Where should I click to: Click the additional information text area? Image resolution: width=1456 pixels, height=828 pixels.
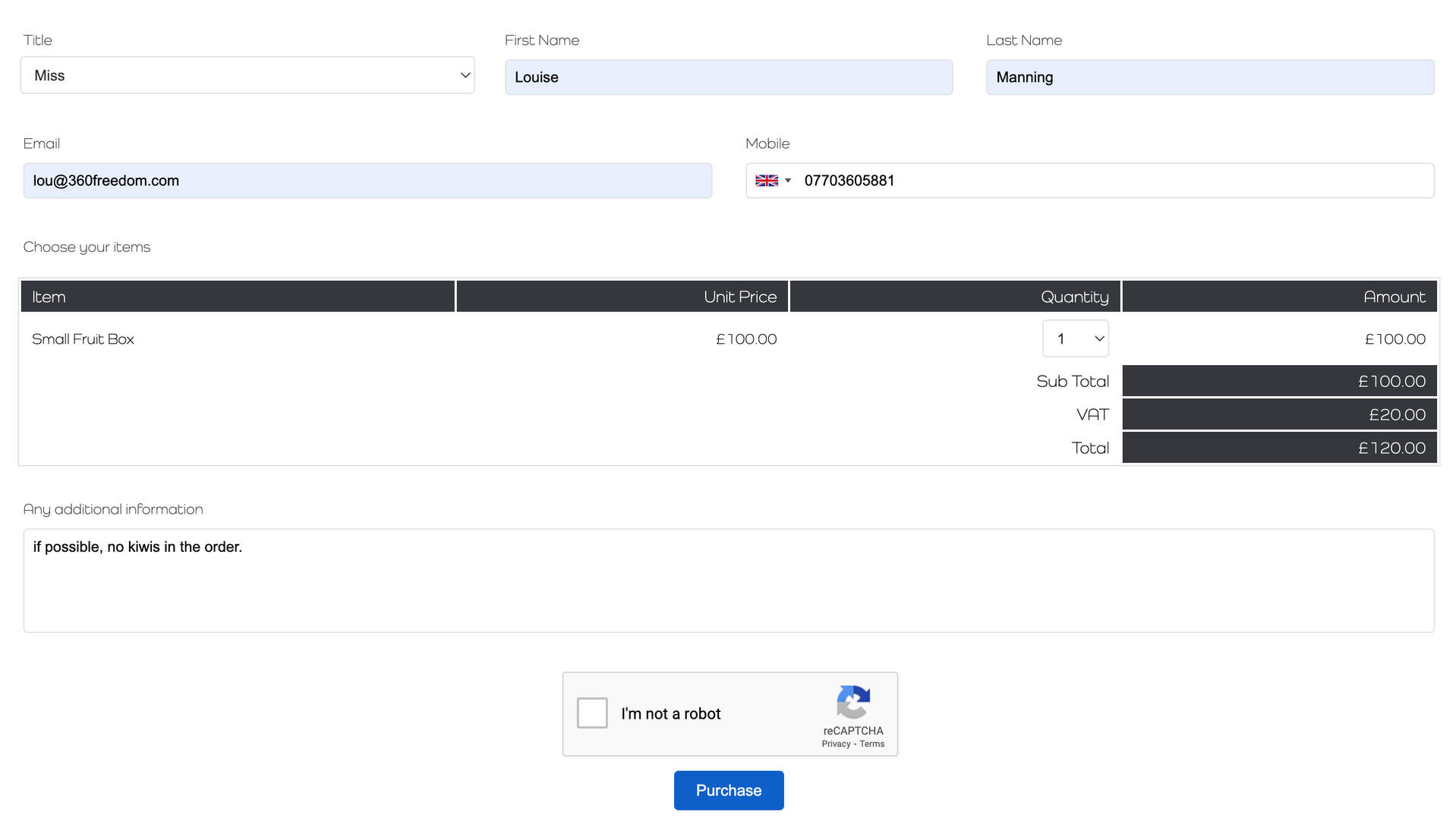click(x=728, y=581)
